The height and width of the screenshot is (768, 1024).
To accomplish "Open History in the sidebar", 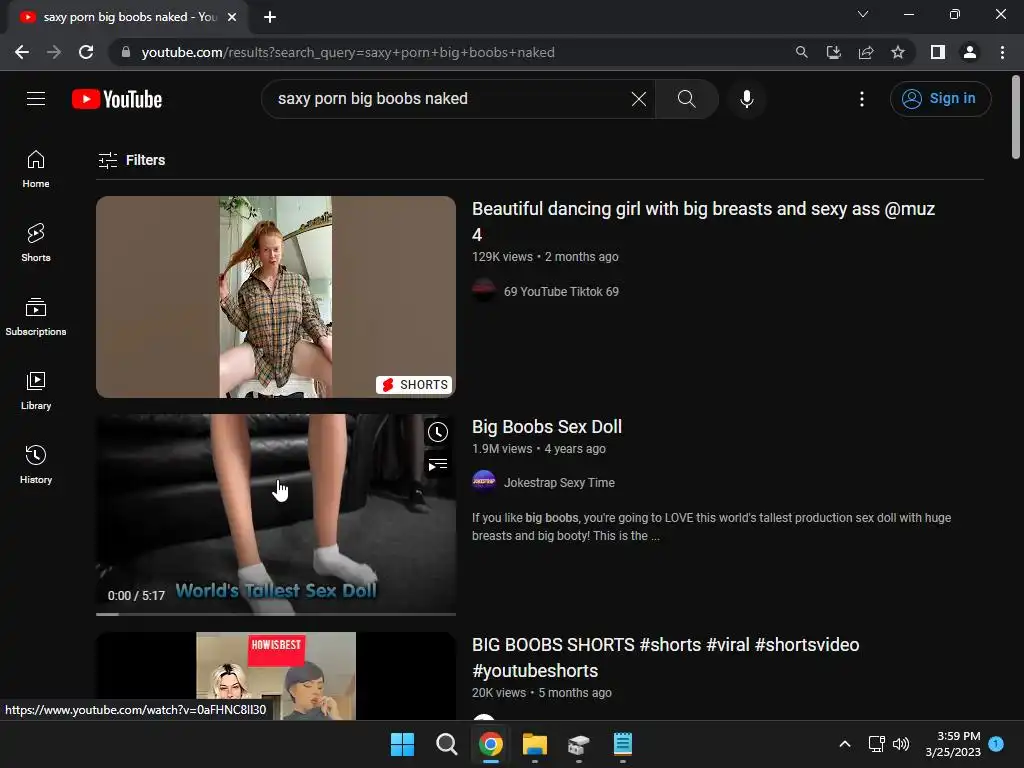I will (x=36, y=464).
